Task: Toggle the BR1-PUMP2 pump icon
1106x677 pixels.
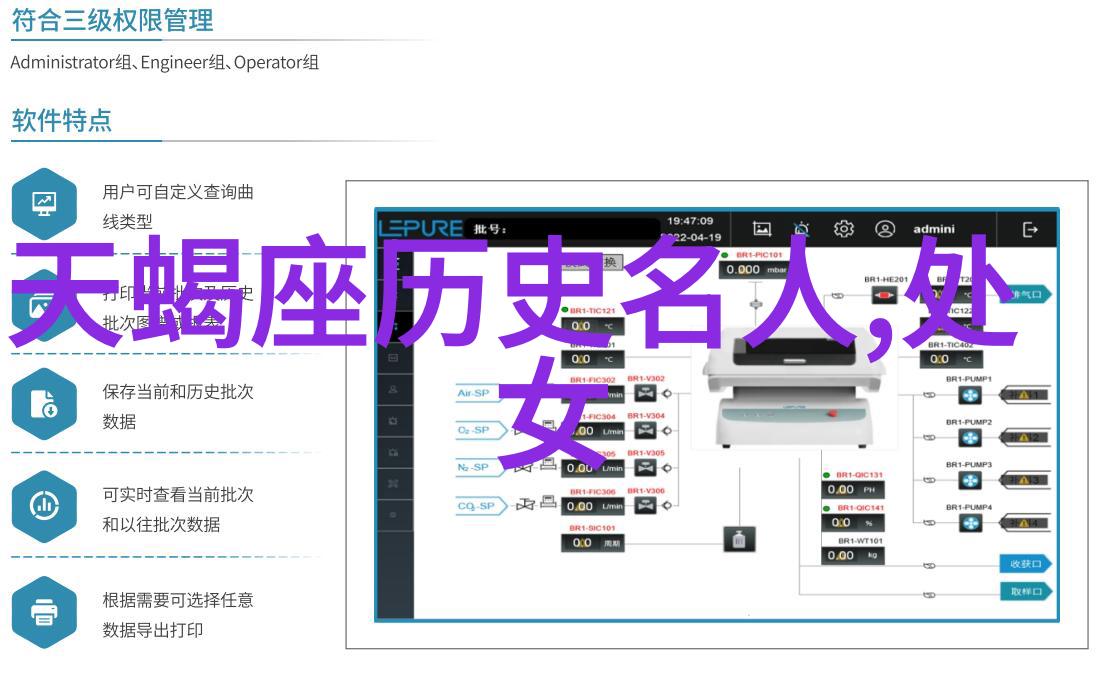Action: pyautogui.click(x=971, y=438)
